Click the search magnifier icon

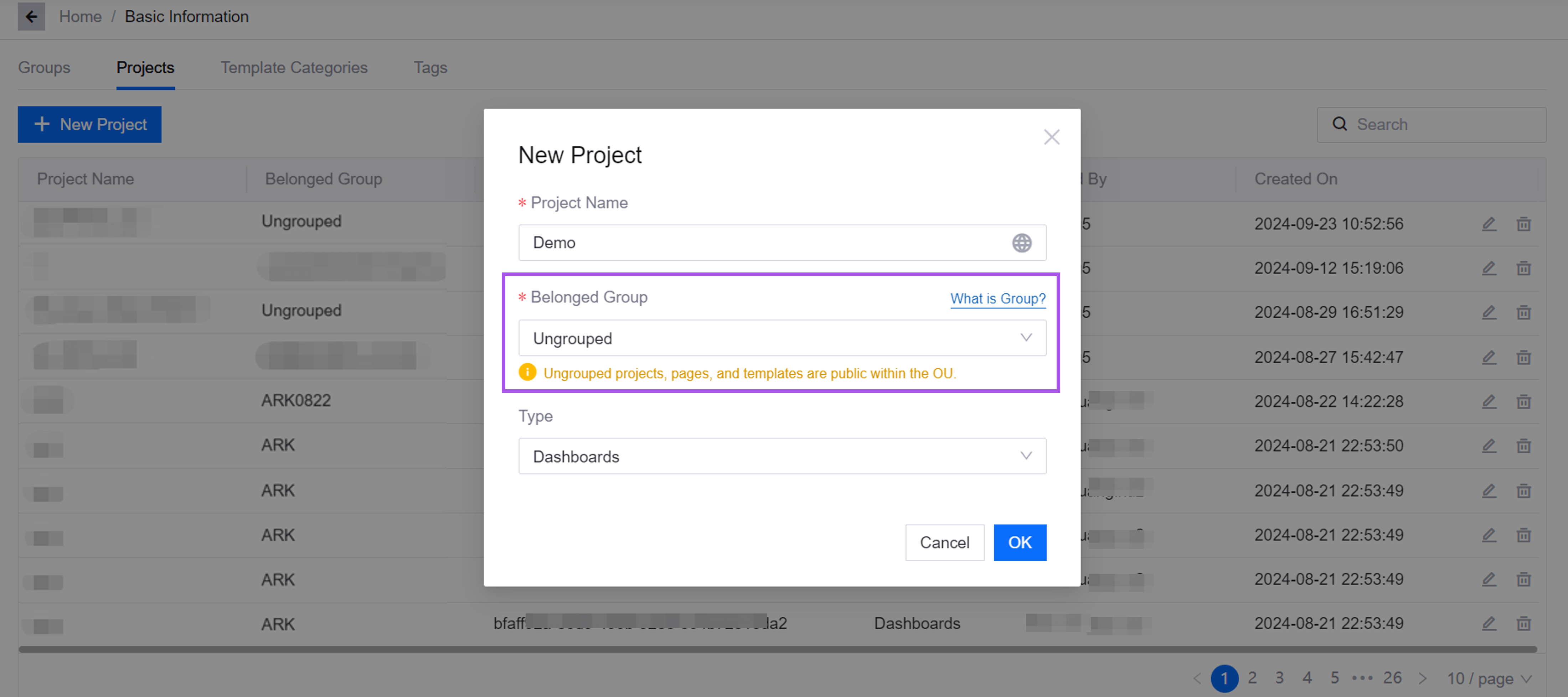tap(1339, 124)
